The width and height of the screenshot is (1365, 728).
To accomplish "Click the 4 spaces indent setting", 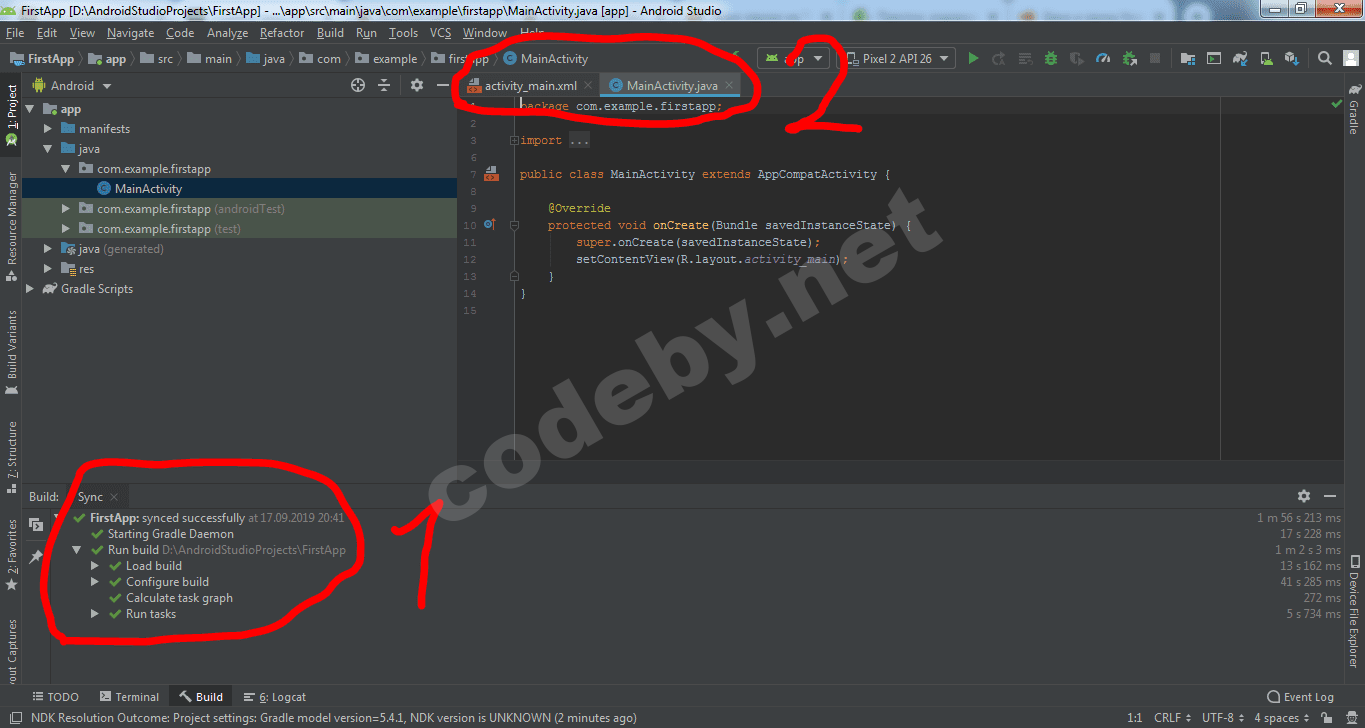I will click(1281, 718).
